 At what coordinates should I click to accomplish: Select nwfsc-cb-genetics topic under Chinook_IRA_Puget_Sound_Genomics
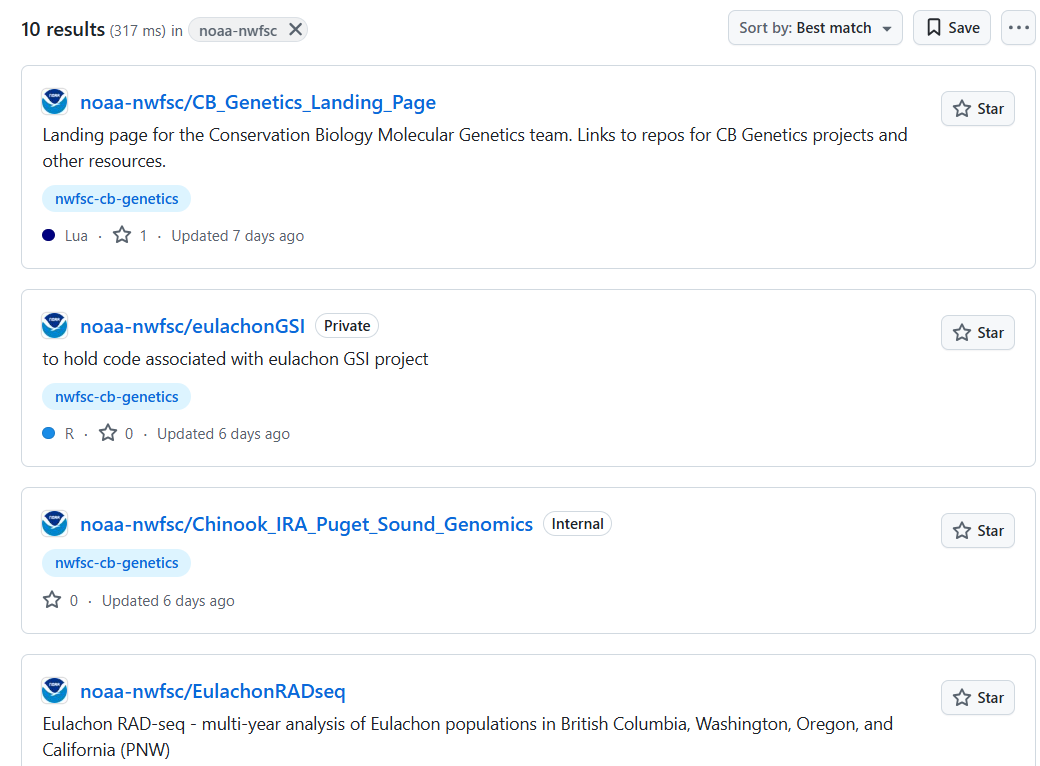click(x=117, y=563)
